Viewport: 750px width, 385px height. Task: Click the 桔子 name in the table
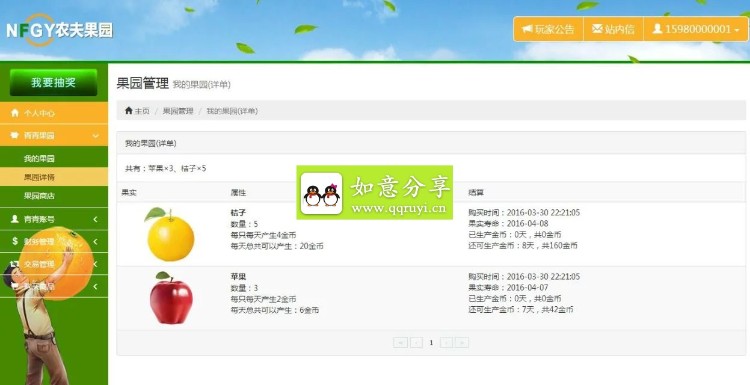tap(238, 212)
